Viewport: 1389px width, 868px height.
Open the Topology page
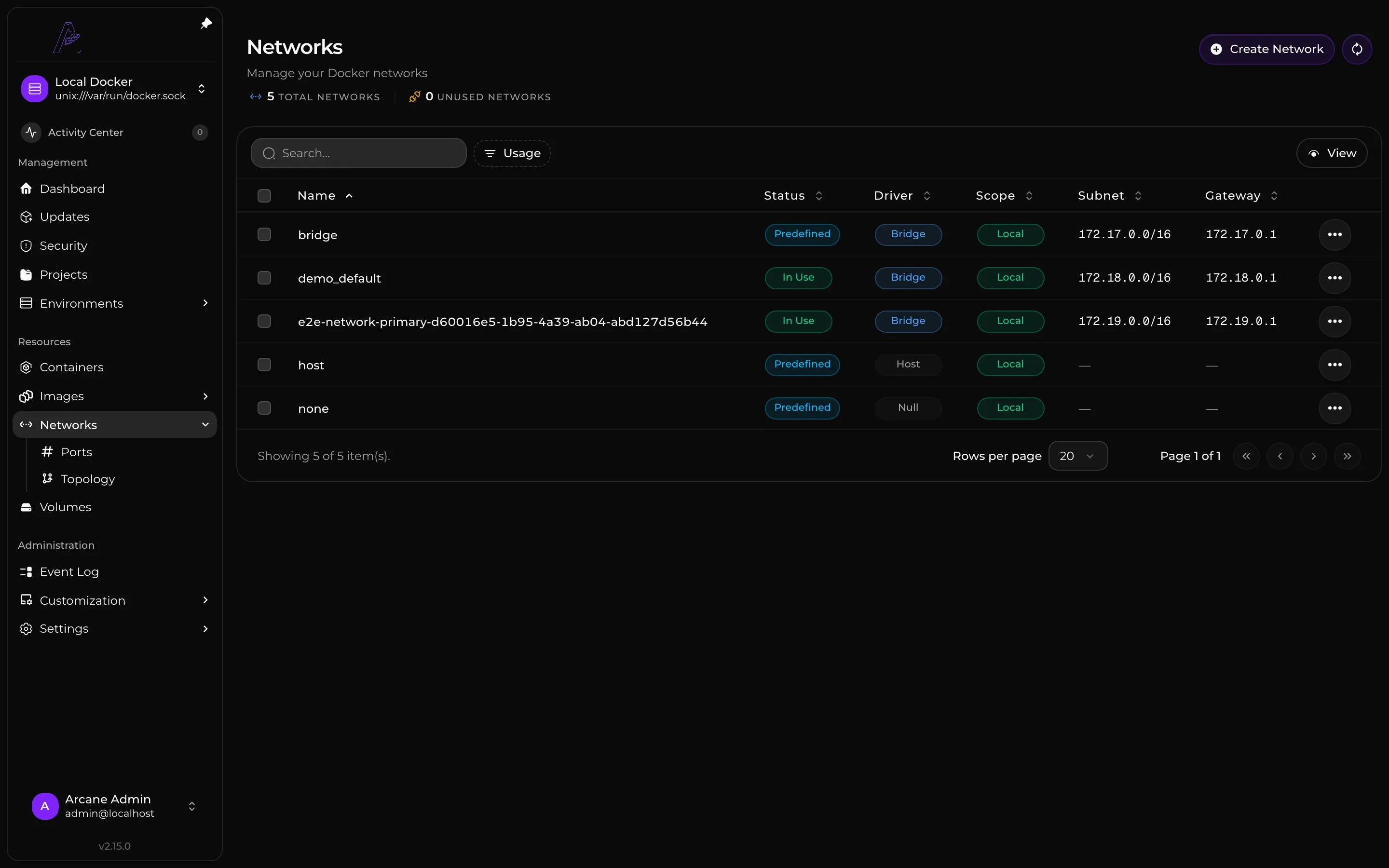point(88,479)
